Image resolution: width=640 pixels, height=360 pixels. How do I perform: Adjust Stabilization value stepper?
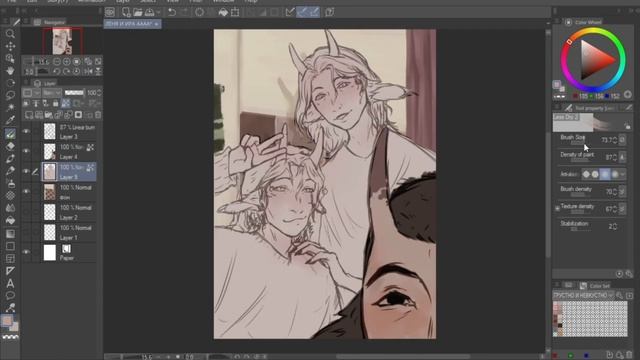click(x=615, y=226)
